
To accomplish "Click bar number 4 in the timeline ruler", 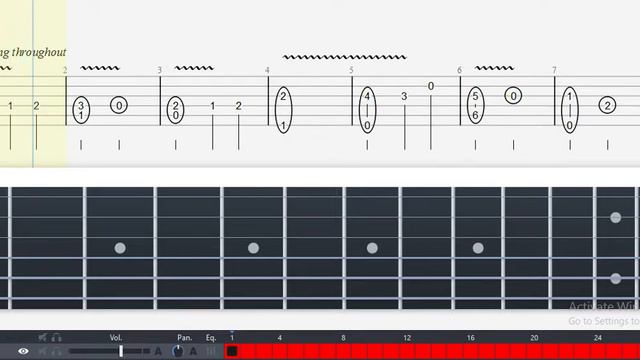I will 280,338.
